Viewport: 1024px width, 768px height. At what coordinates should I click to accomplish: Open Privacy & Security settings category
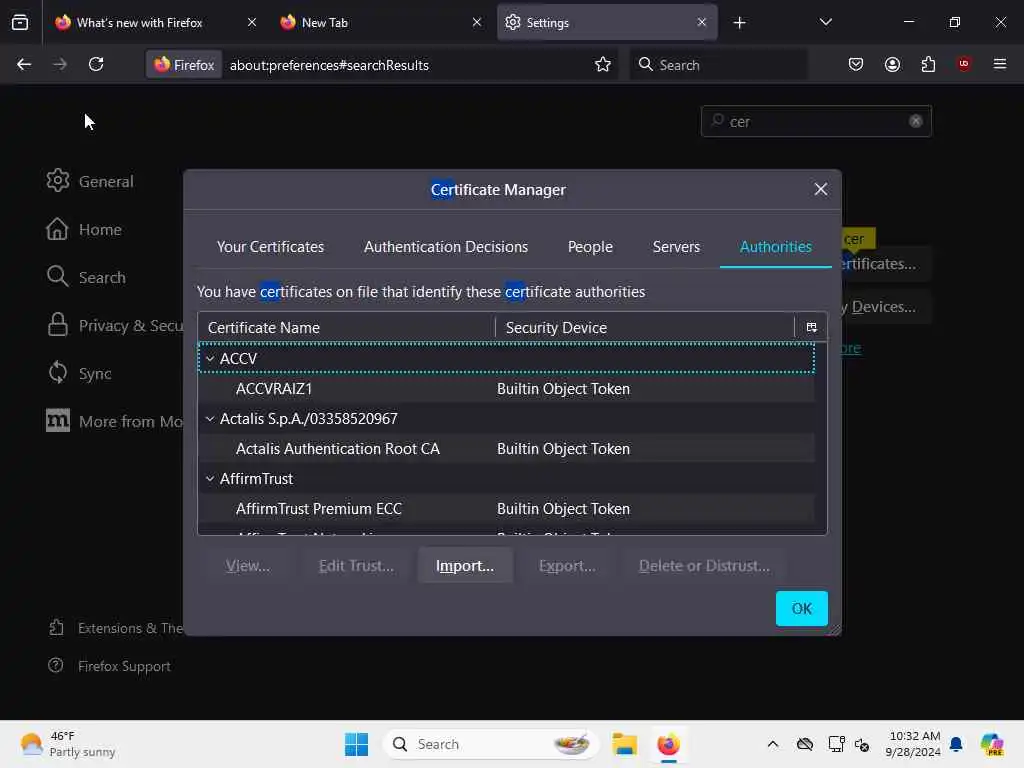114,325
